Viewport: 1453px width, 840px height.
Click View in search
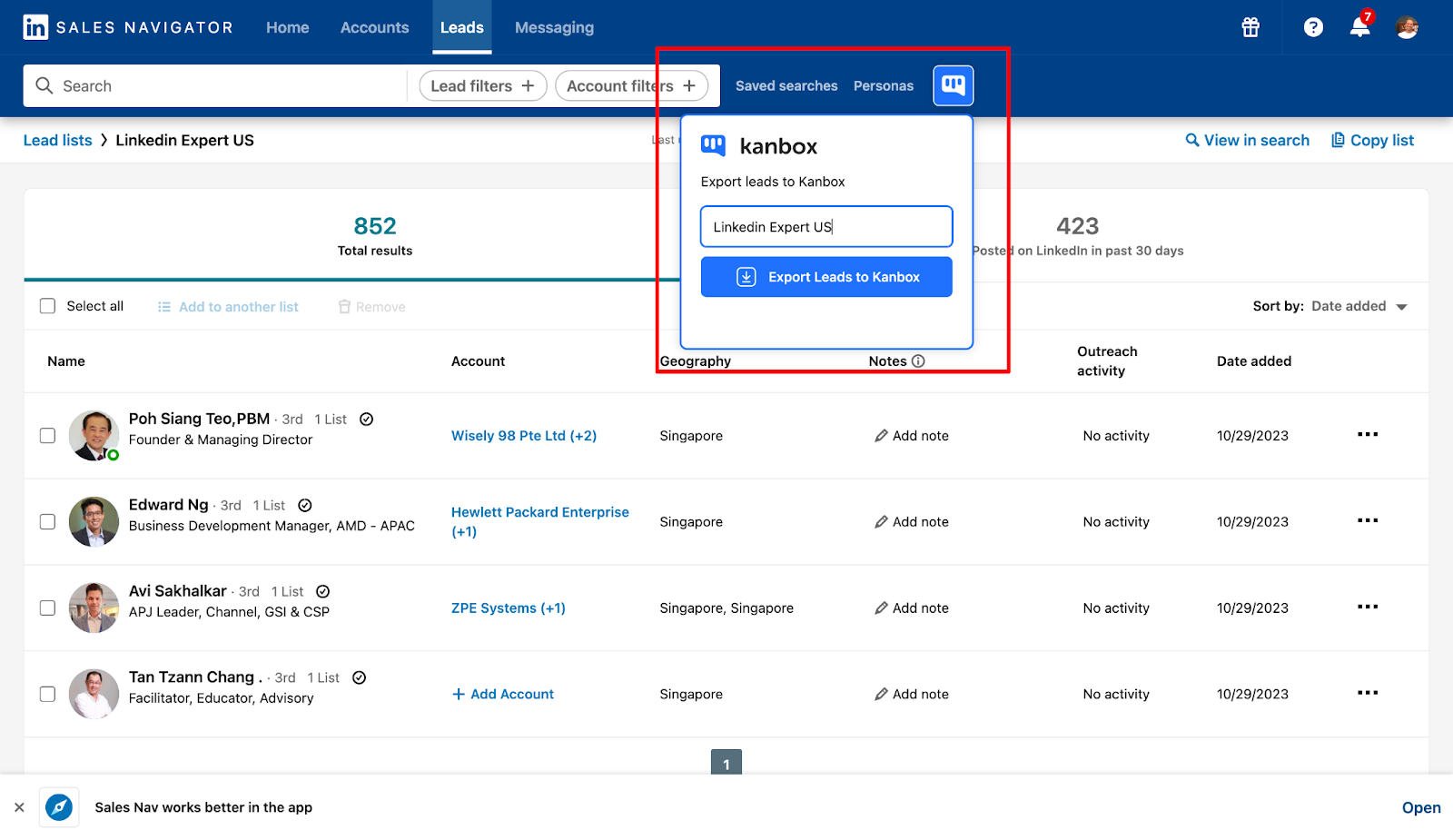pyautogui.click(x=1248, y=140)
